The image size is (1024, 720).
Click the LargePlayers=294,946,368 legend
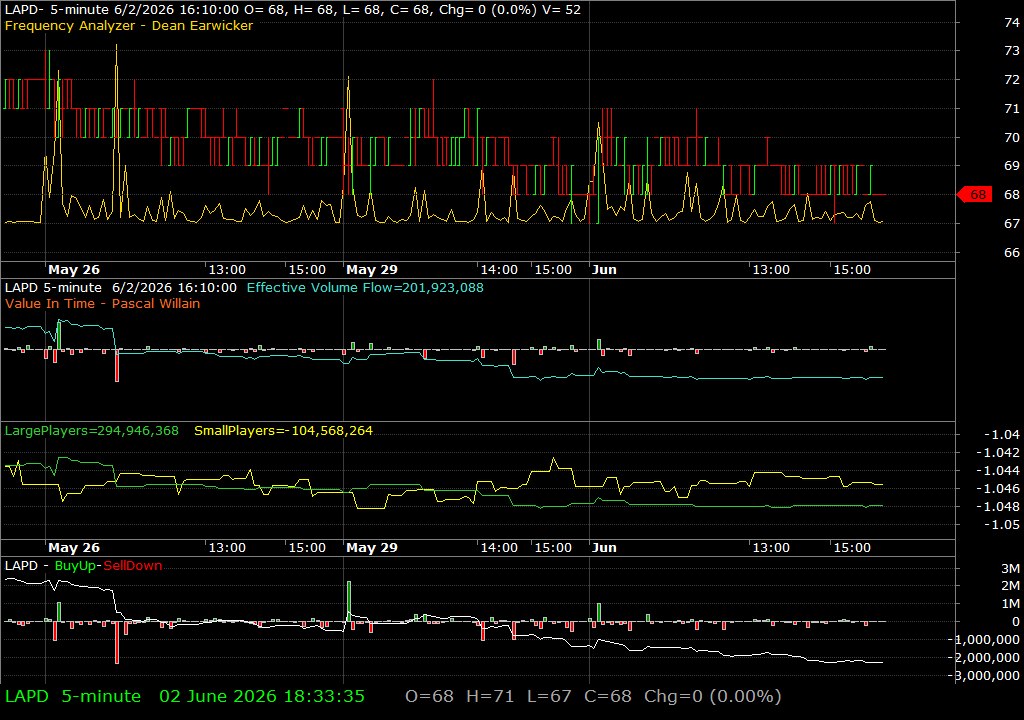tap(91, 431)
